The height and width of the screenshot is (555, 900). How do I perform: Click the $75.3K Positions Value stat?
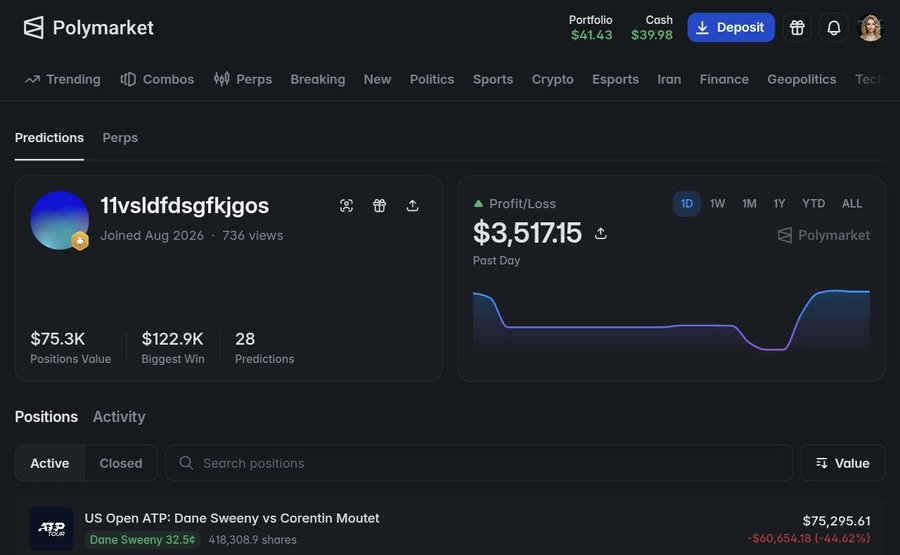pos(70,347)
